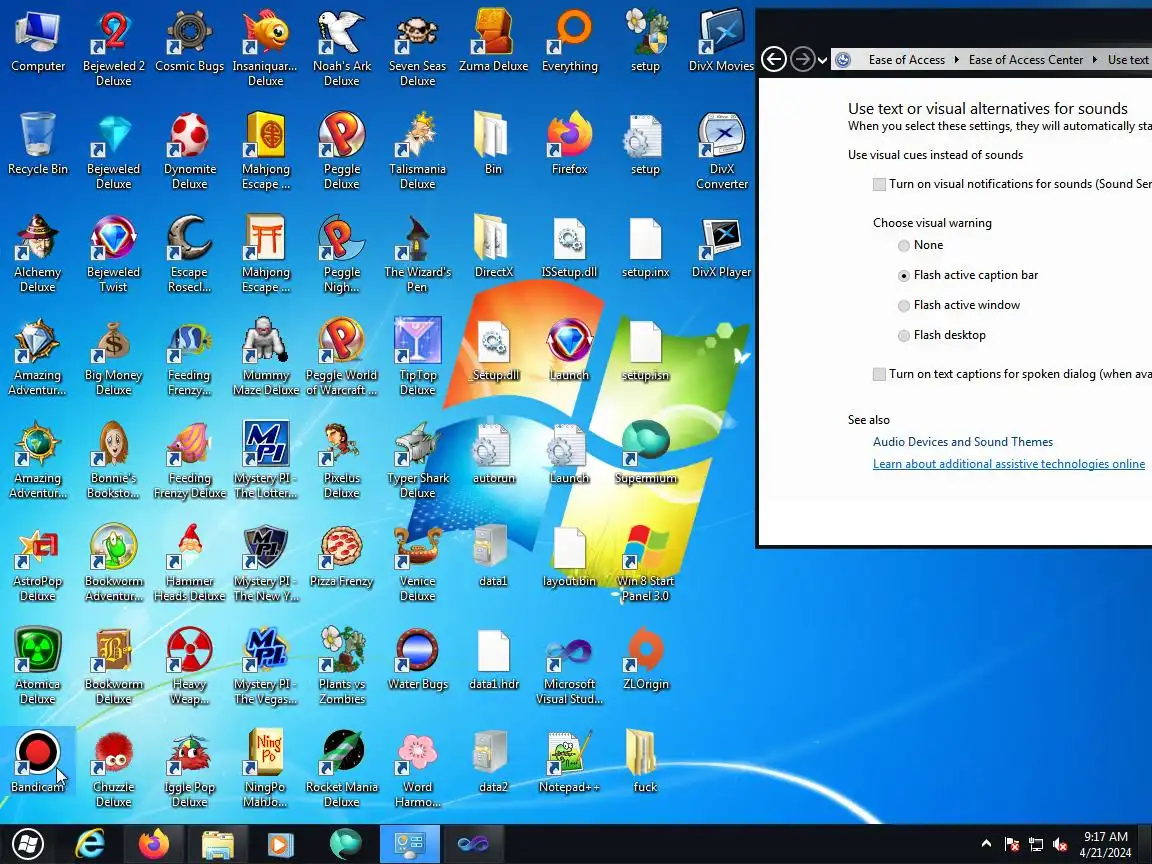
Task: Select the Computer desktop icon
Action: pyautogui.click(x=37, y=40)
